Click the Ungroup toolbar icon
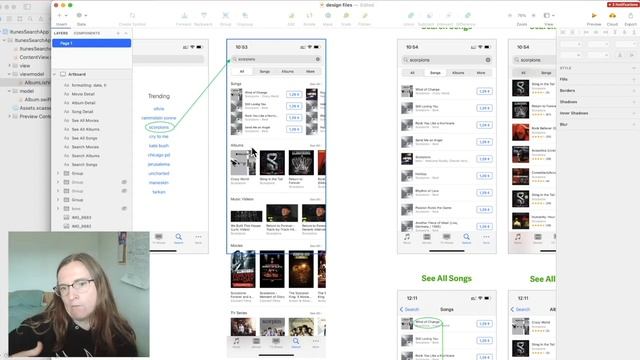This screenshot has height=360, width=640. tap(245, 16)
